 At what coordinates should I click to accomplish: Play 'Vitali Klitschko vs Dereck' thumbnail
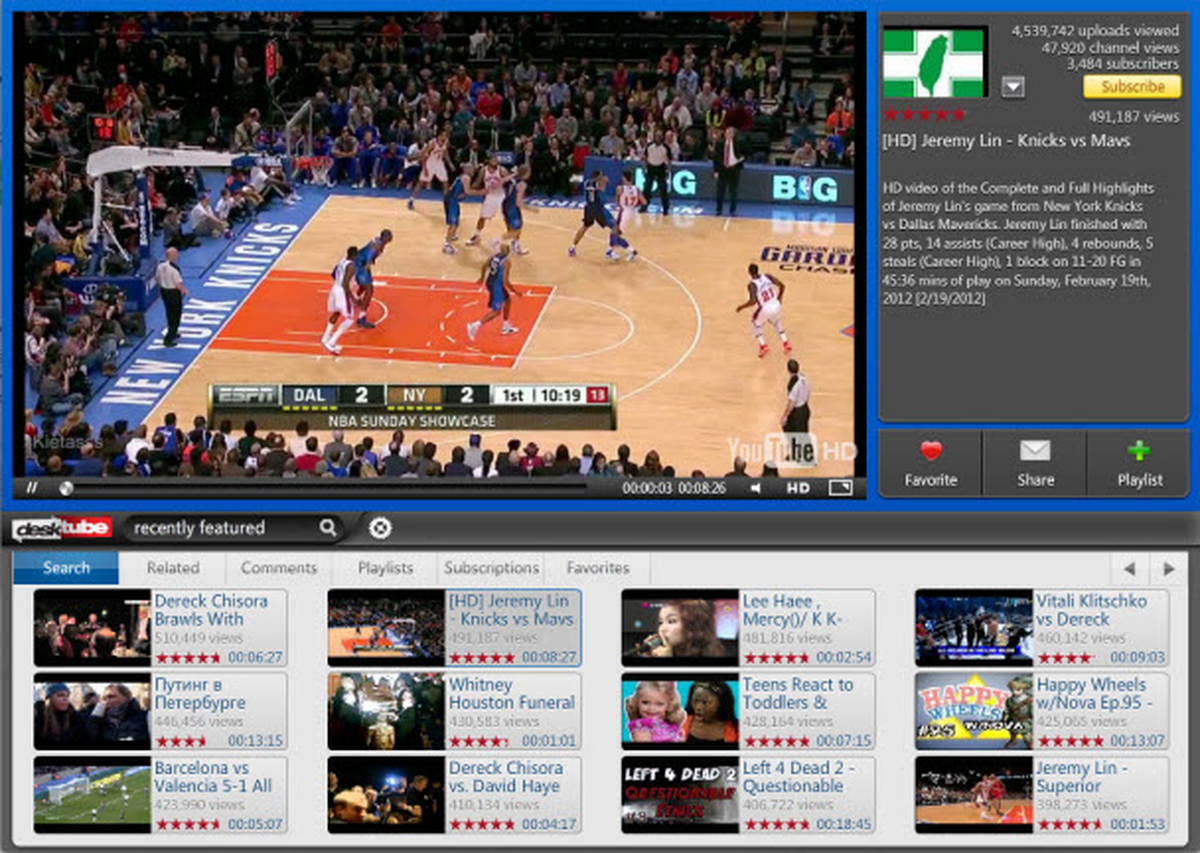click(974, 629)
